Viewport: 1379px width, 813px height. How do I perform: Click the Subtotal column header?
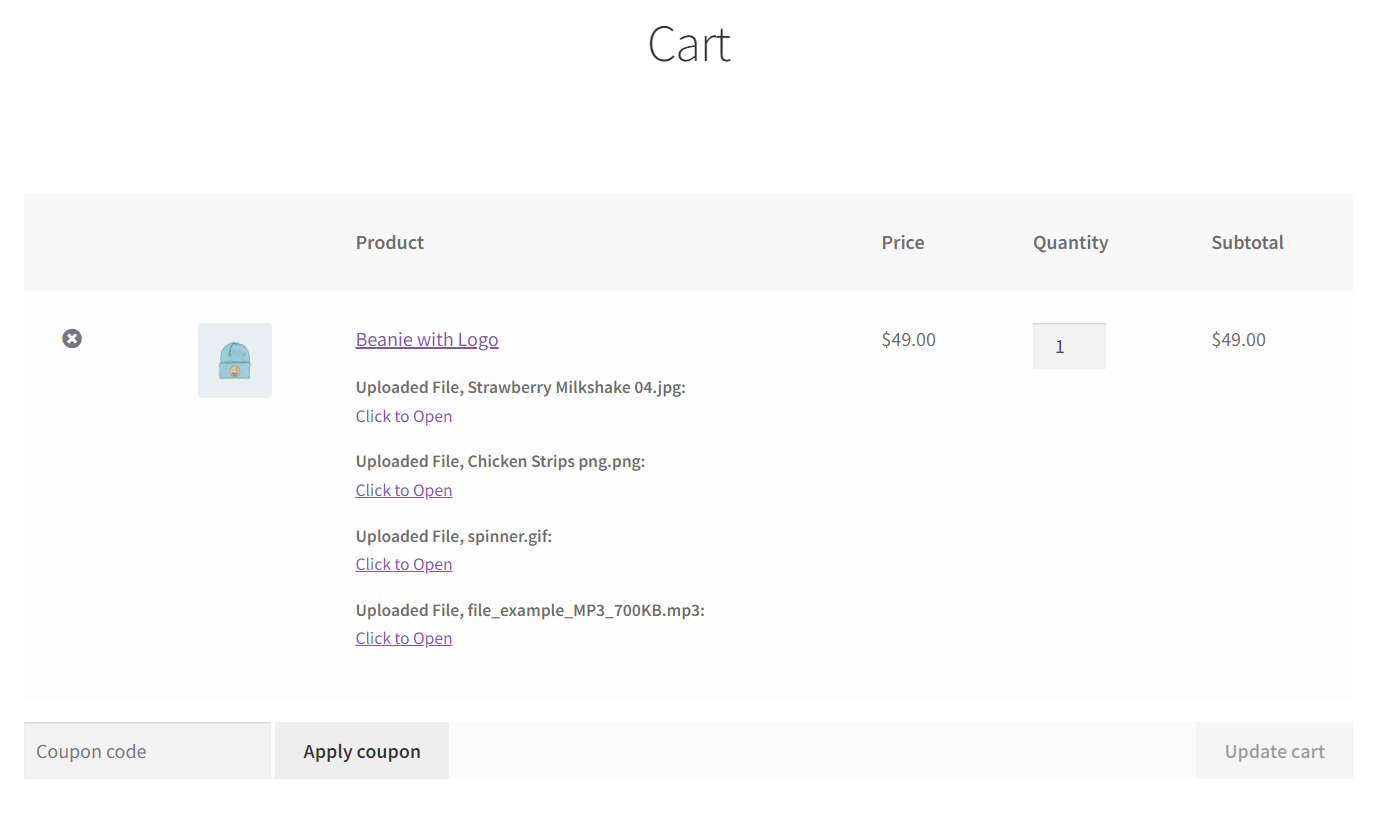click(1247, 242)
